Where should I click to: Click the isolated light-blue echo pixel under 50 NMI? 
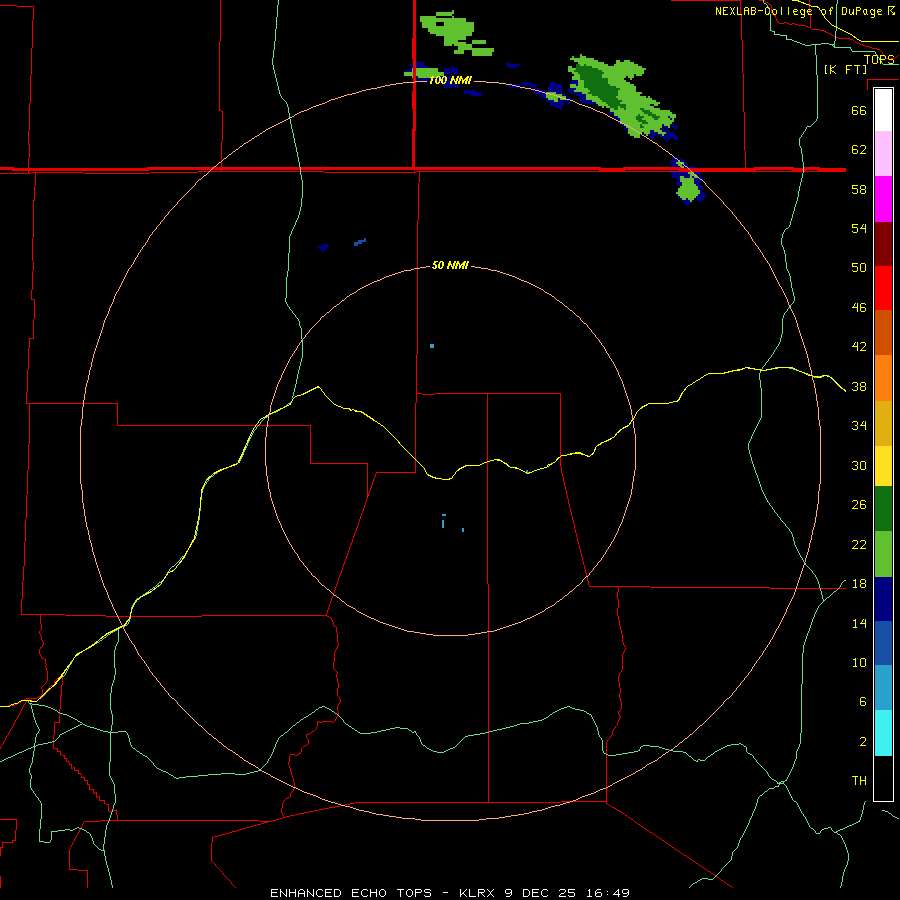(x=432, y=346)
